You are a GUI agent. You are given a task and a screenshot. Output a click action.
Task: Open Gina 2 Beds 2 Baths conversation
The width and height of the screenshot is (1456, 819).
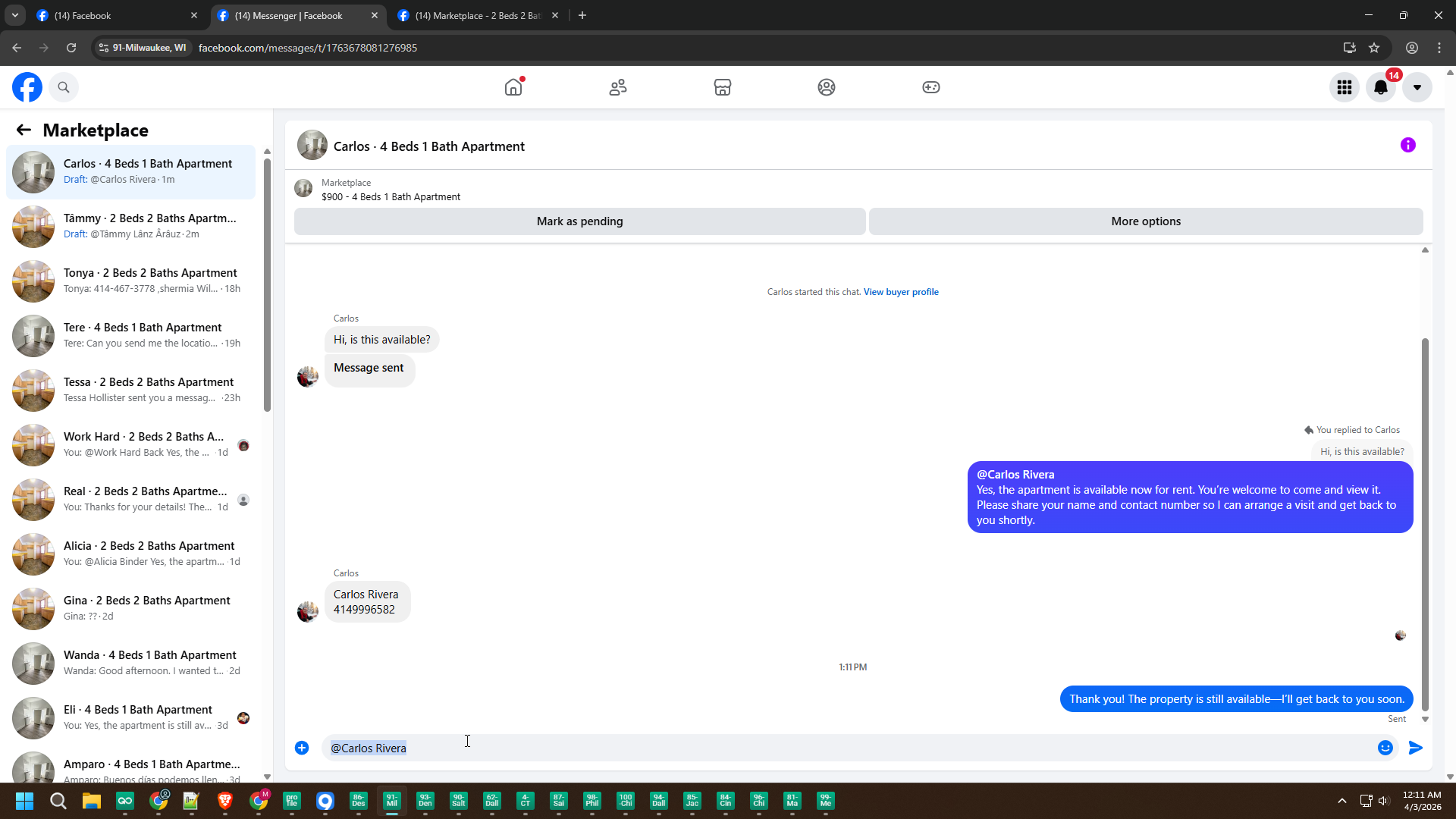130,608
